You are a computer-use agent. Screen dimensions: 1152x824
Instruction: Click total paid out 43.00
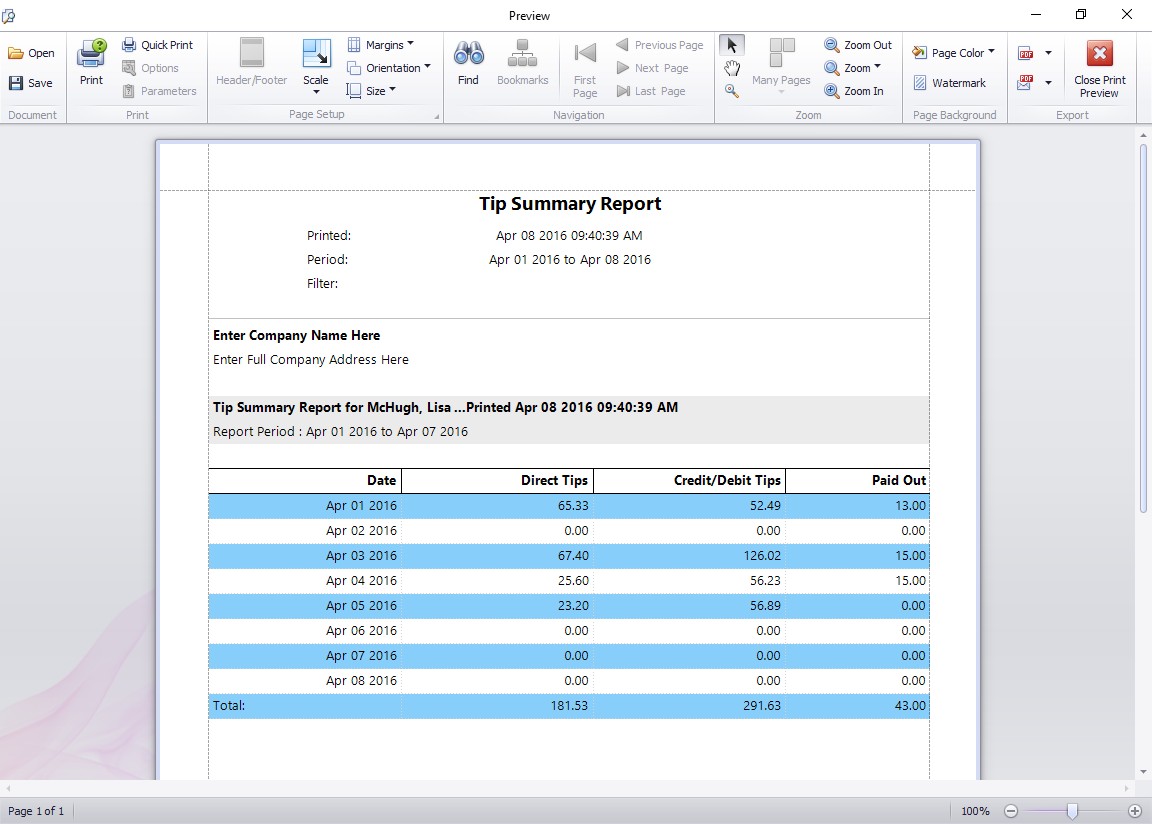click(910, 706)
